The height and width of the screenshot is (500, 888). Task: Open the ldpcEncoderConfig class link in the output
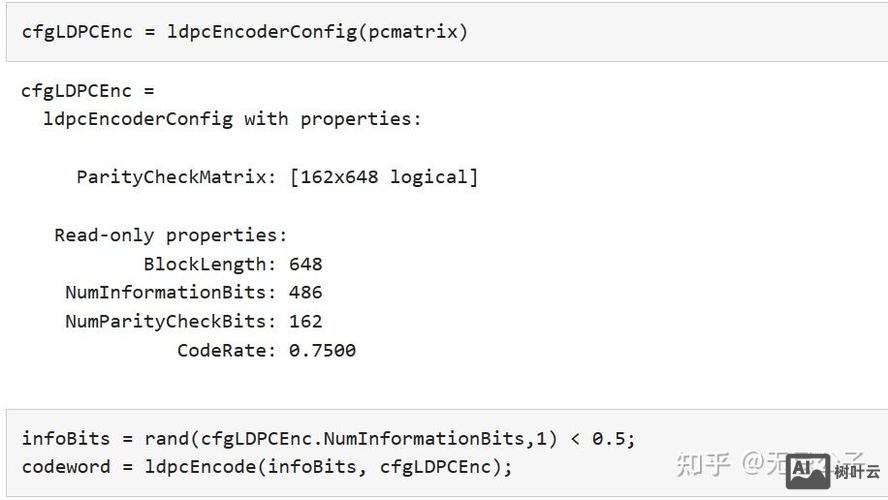138,119
